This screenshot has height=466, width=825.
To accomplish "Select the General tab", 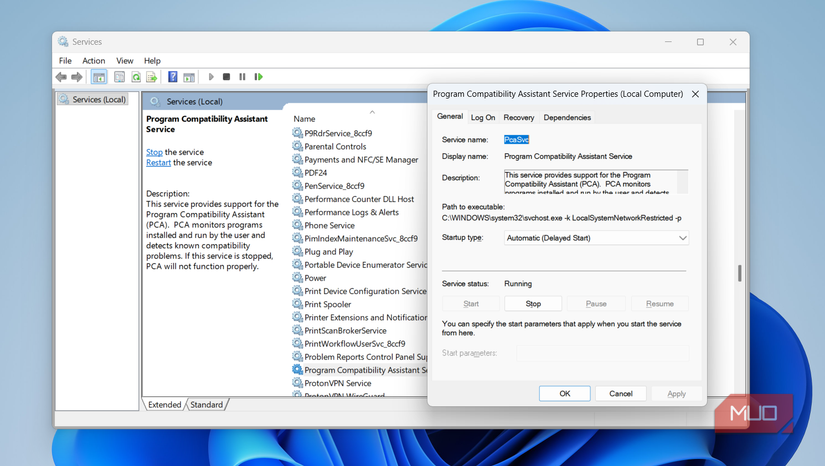I will pos(450,116).
